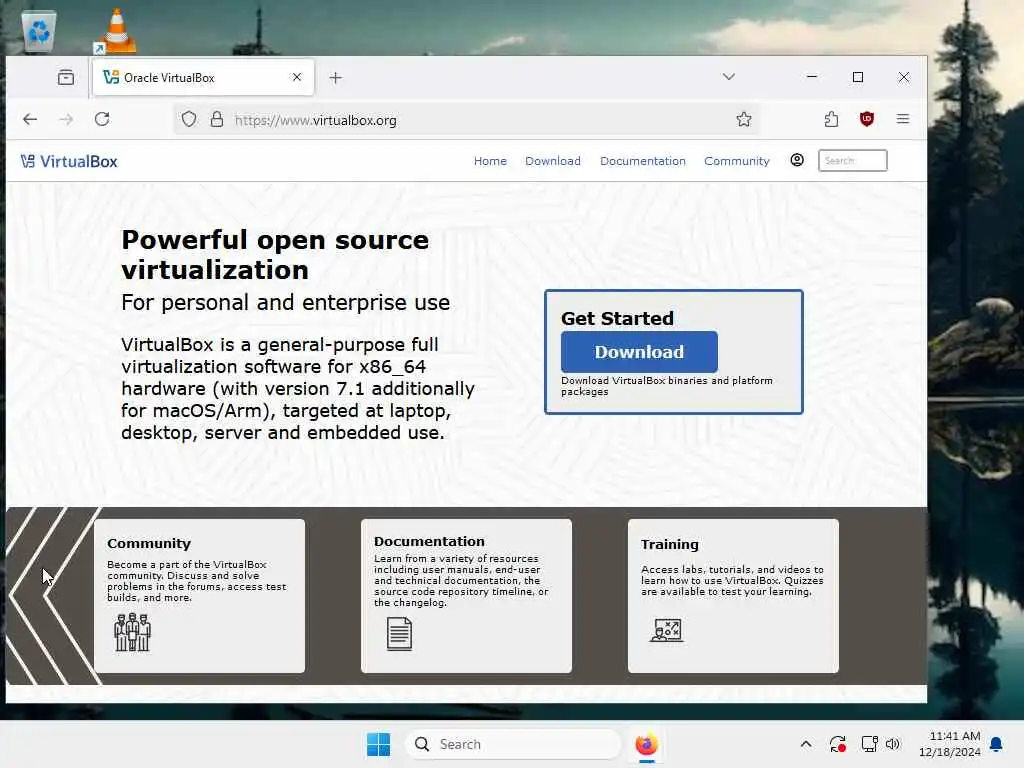Launch VLC media player from desktop shortcut
1024x768 pixels.
tap(116, 30)
